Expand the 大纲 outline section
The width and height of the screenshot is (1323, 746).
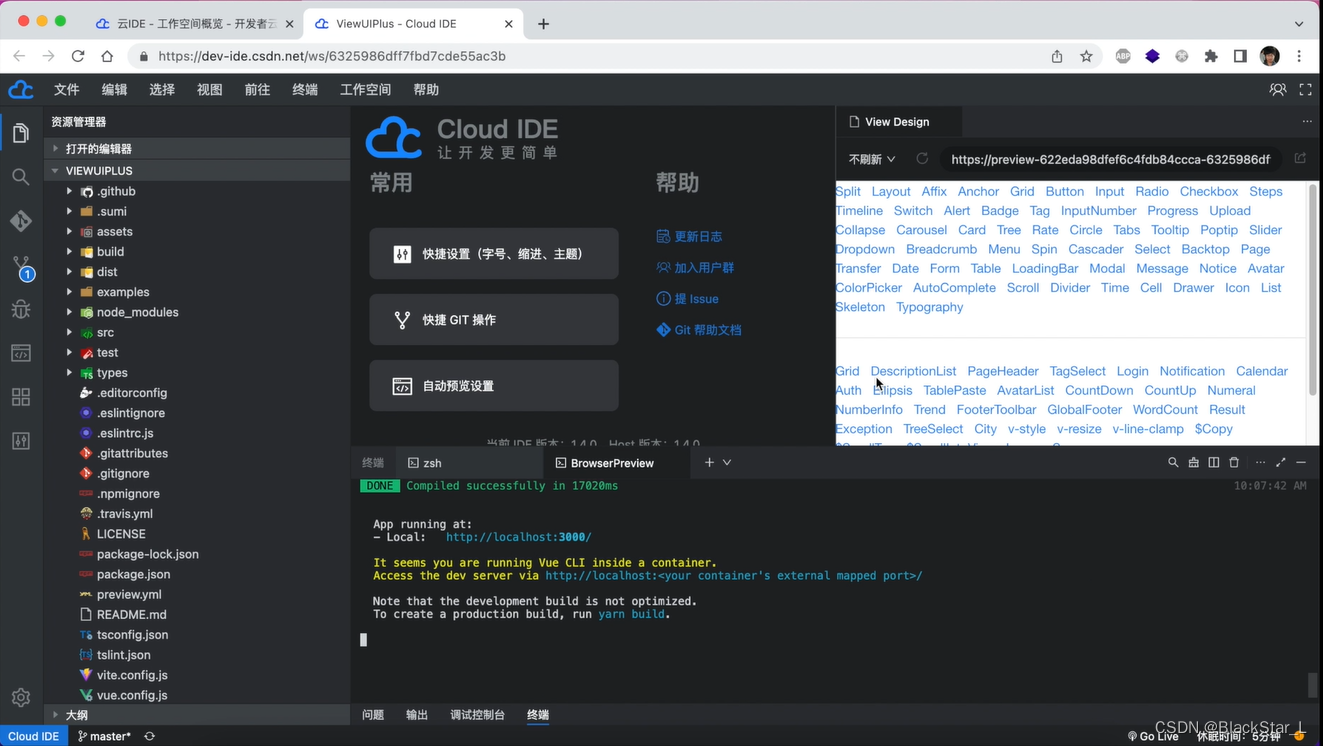[x=197, y=715]
